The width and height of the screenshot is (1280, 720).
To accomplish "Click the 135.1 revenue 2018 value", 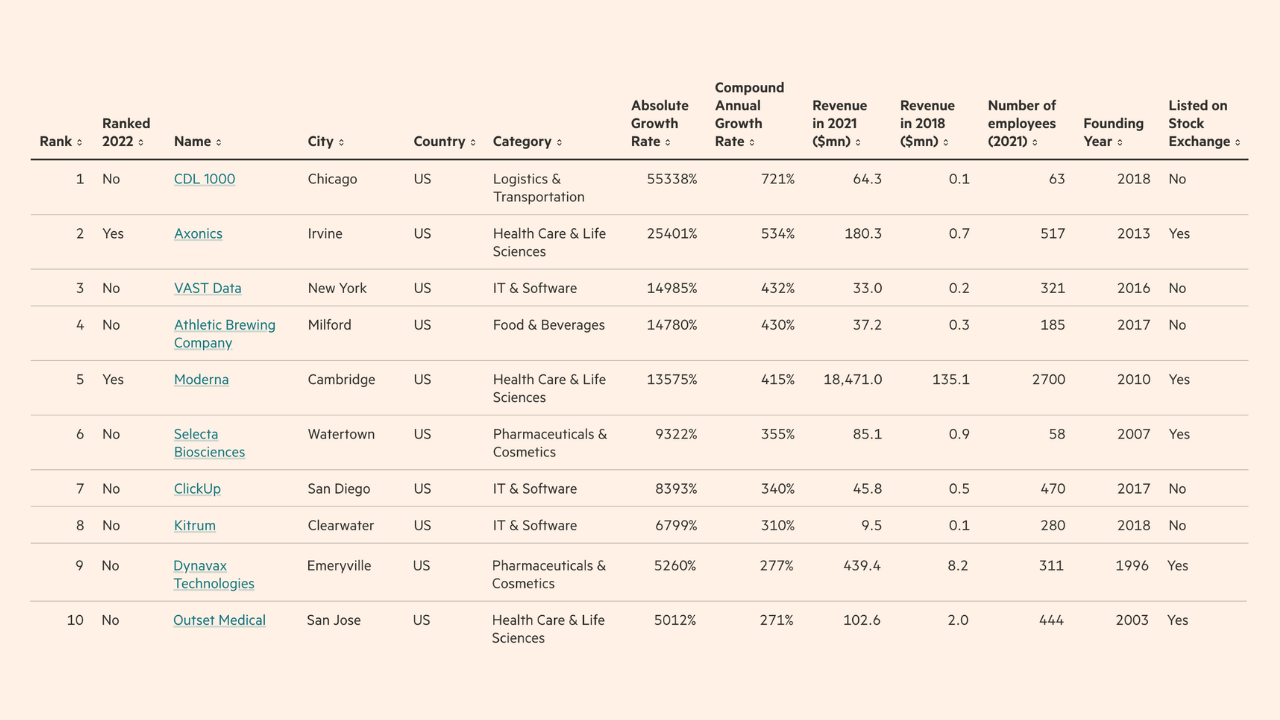I will (951, 380).
